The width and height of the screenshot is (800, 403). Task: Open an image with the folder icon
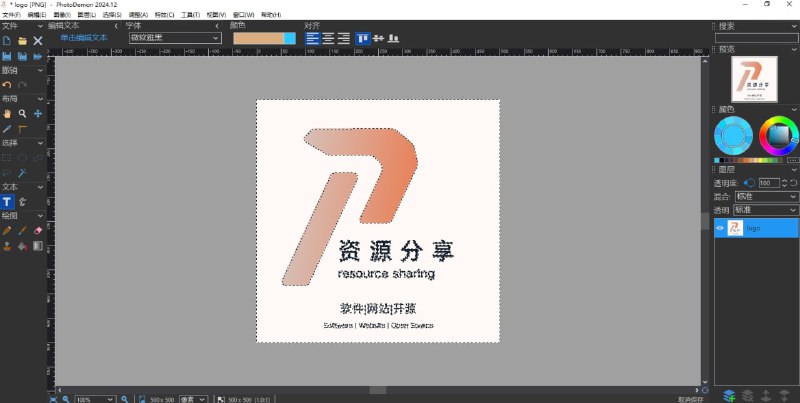(22, 41)
